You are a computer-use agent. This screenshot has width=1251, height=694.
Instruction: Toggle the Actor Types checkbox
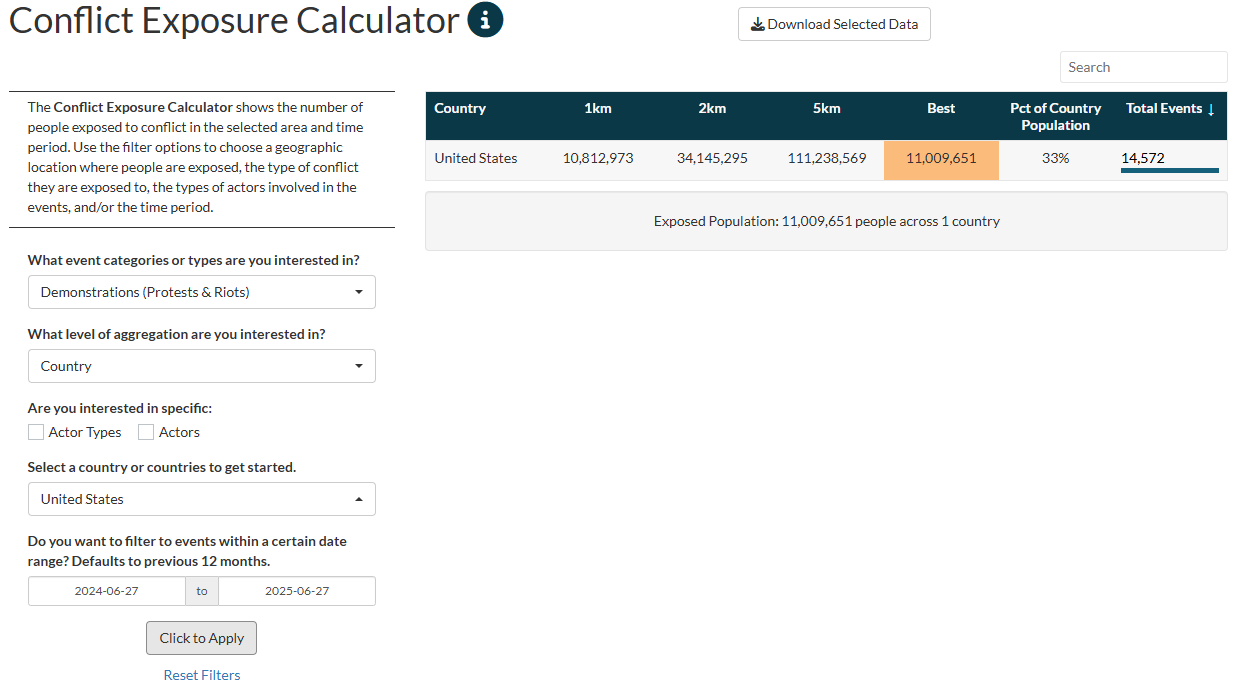pyautogui.click(x=36, y=432)
